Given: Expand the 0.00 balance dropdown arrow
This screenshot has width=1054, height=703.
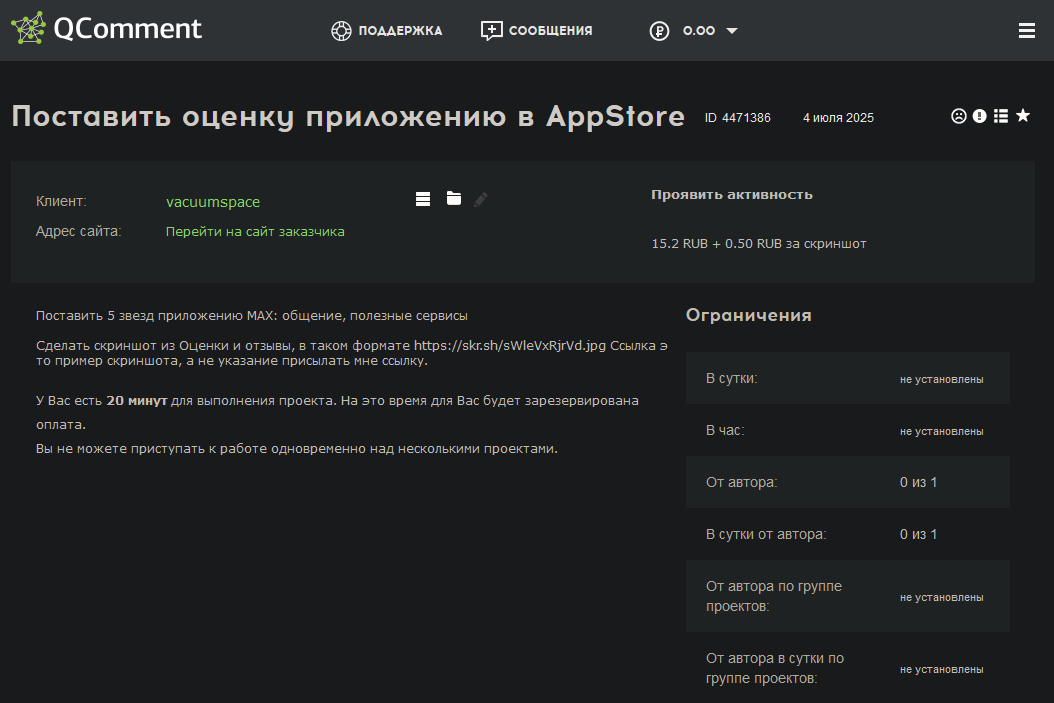Looking at the screenshot, I should pyautogui.click(x=732, y=31).
